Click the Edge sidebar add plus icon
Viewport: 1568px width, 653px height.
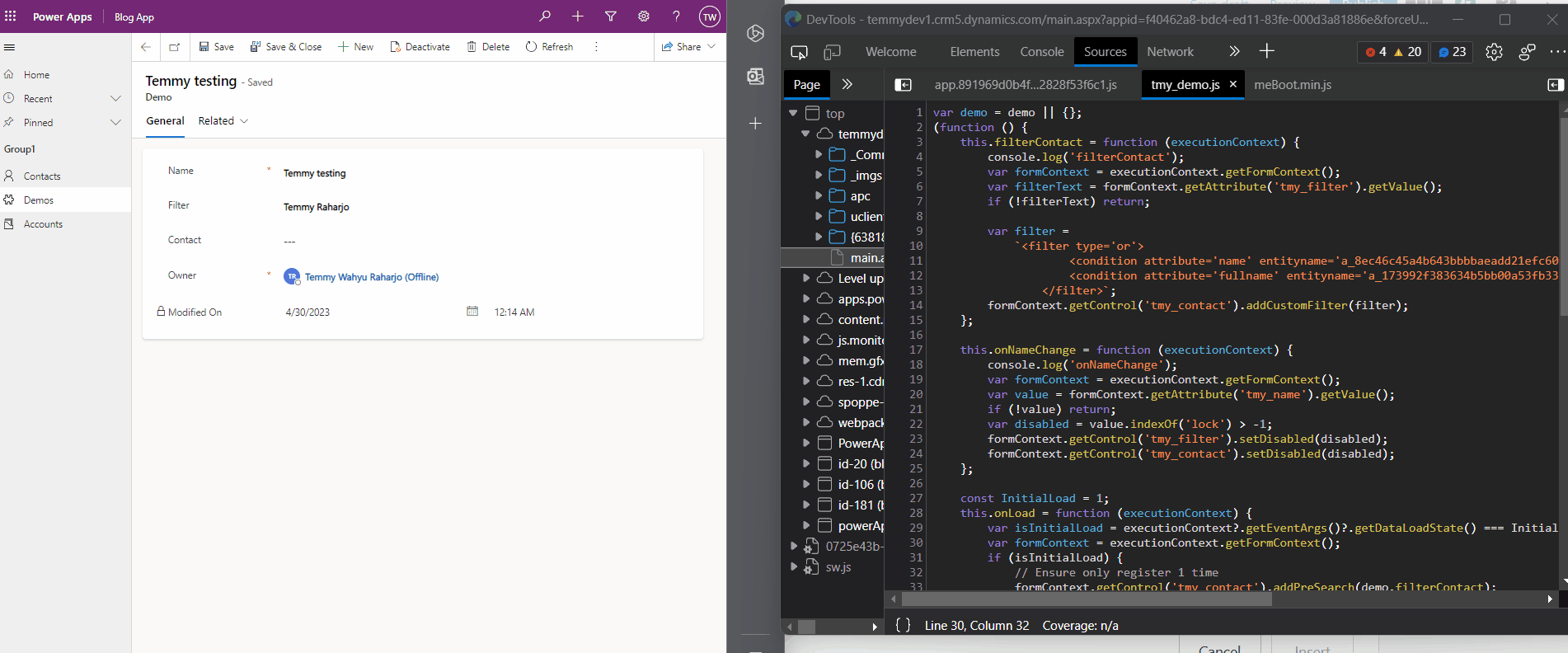[755, 123]
